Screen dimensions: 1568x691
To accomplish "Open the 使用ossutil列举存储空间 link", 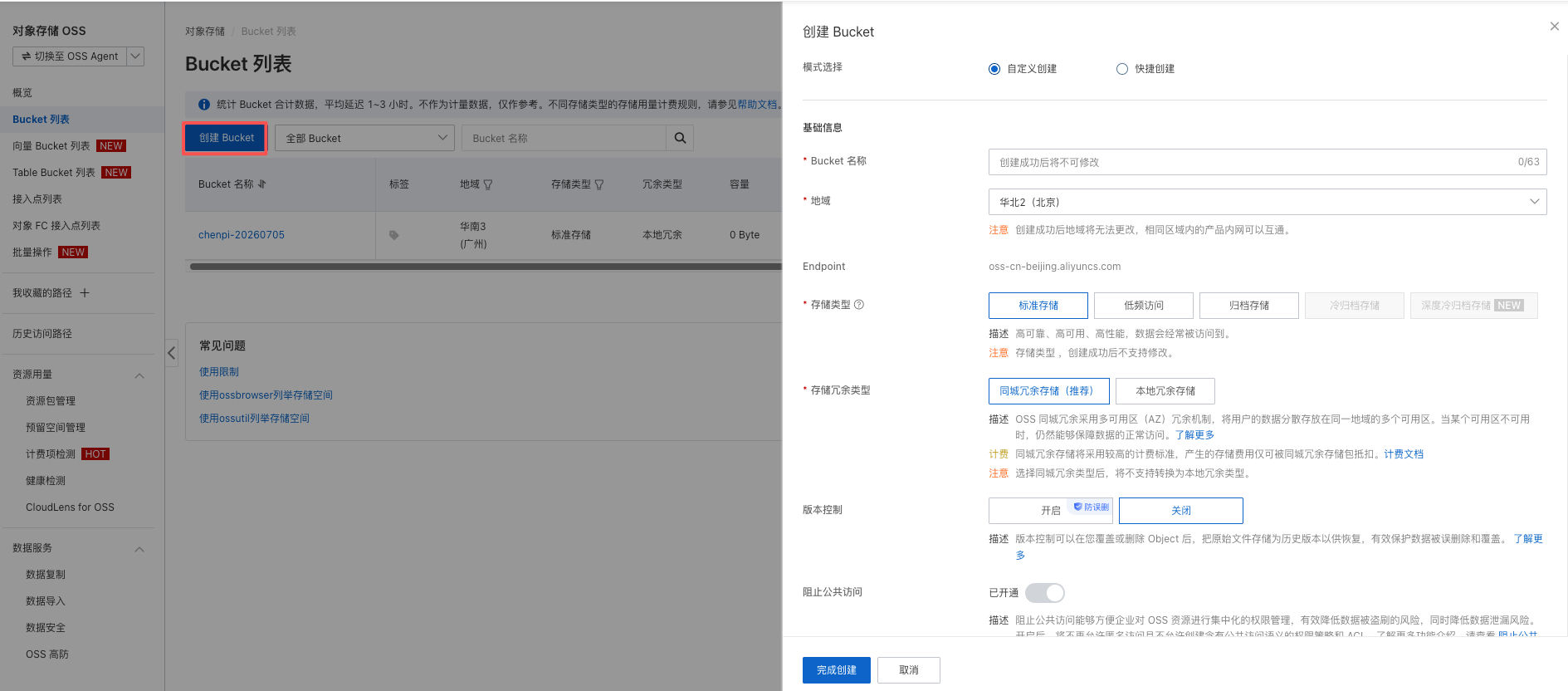I will [x=254, y=419].
